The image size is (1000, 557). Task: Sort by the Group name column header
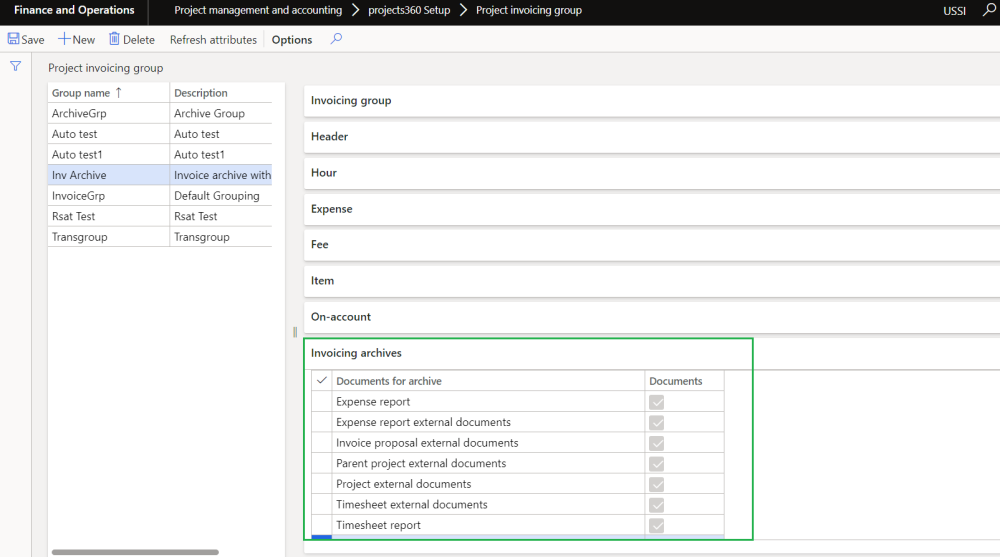(87, 93)
